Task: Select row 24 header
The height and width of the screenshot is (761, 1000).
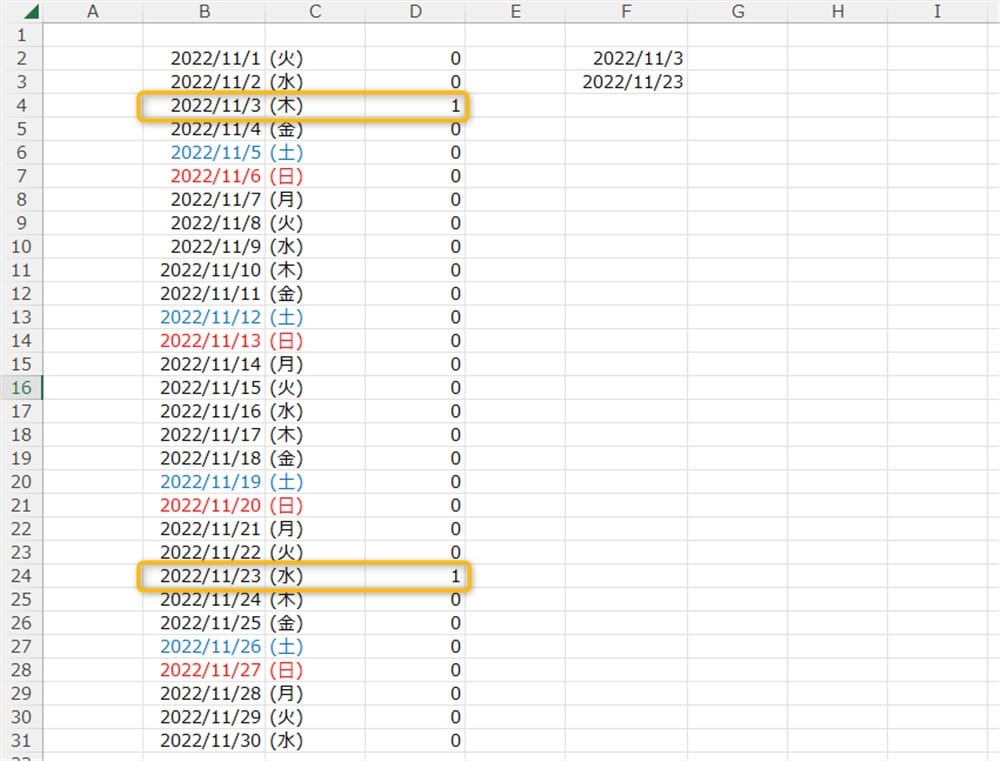Action: click(x=21, y=575)
